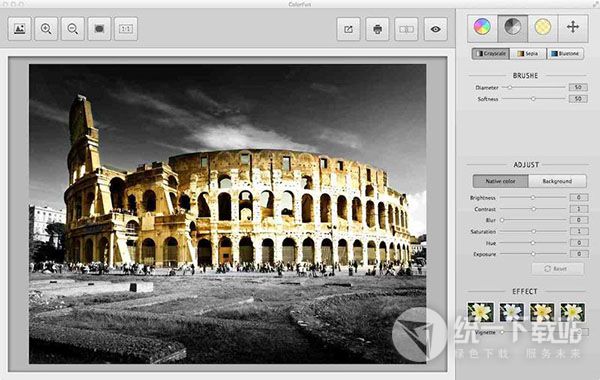Viewport: 600px width, 380px height.
Task: Switch to the Bluetone tab
Action: point(565,54)
